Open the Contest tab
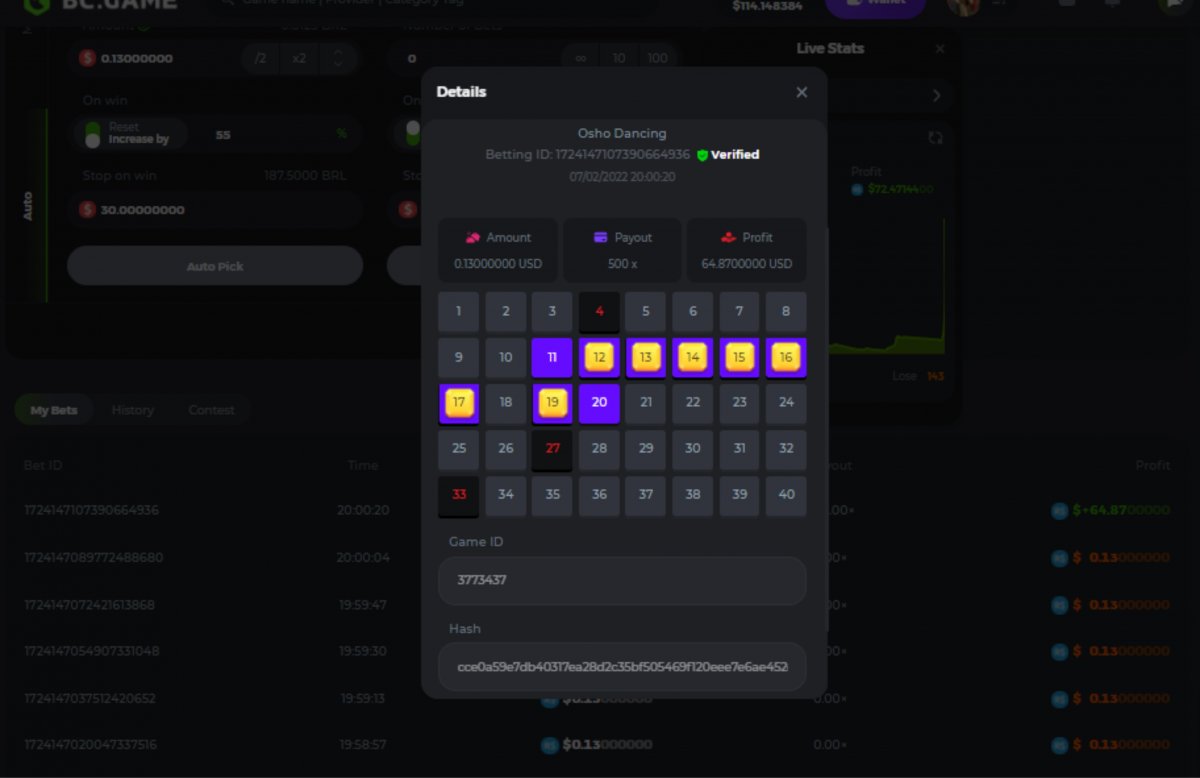1200x778 pixels. click(x=211, y=410)
